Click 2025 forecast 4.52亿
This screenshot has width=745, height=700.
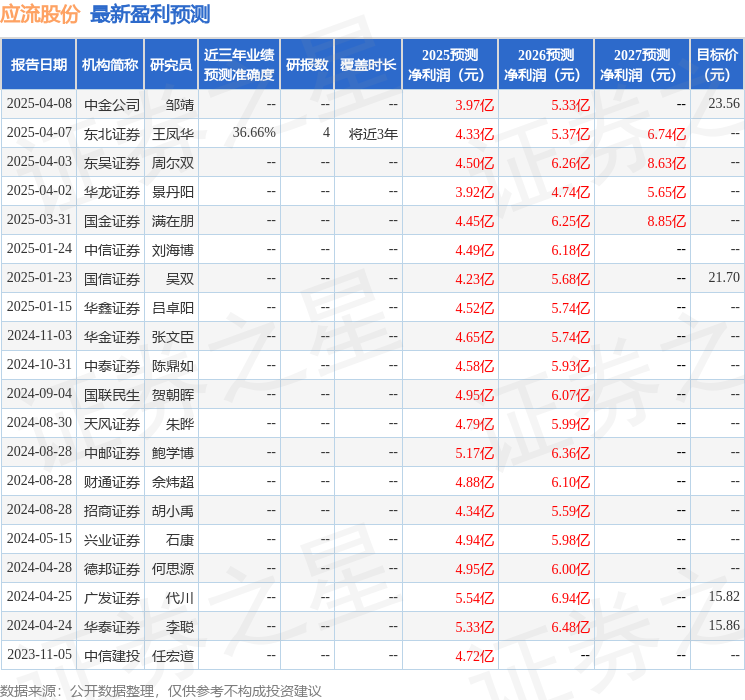pyautogui.click(x=475, y=307)
